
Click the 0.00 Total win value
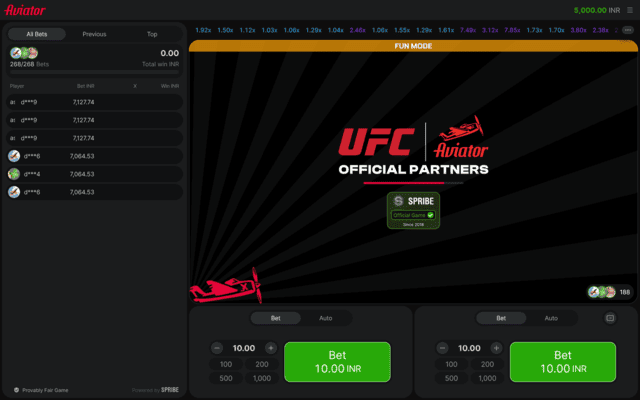[169, 53]
